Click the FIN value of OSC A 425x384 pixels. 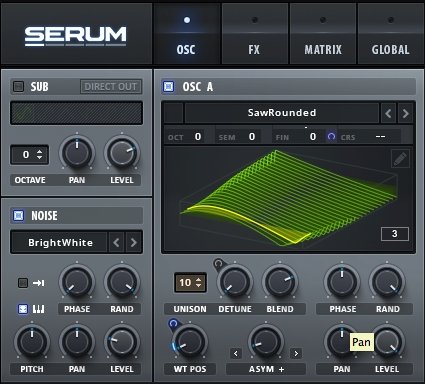click(312, 137)
